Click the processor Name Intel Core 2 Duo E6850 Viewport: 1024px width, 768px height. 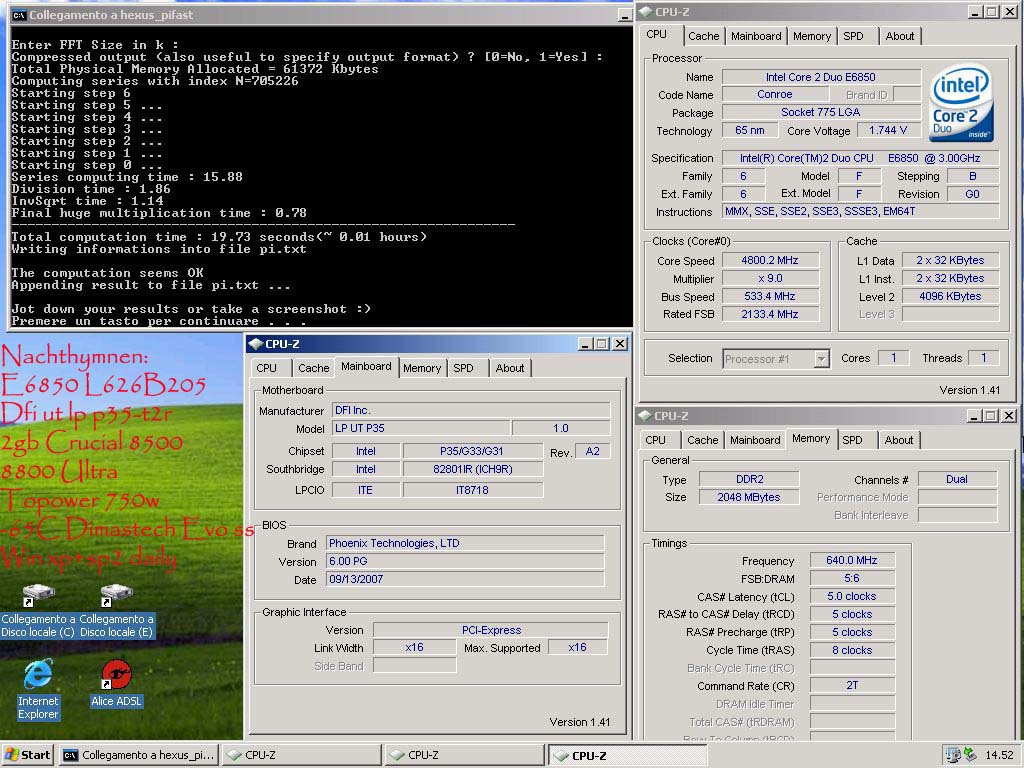[821, 77]
